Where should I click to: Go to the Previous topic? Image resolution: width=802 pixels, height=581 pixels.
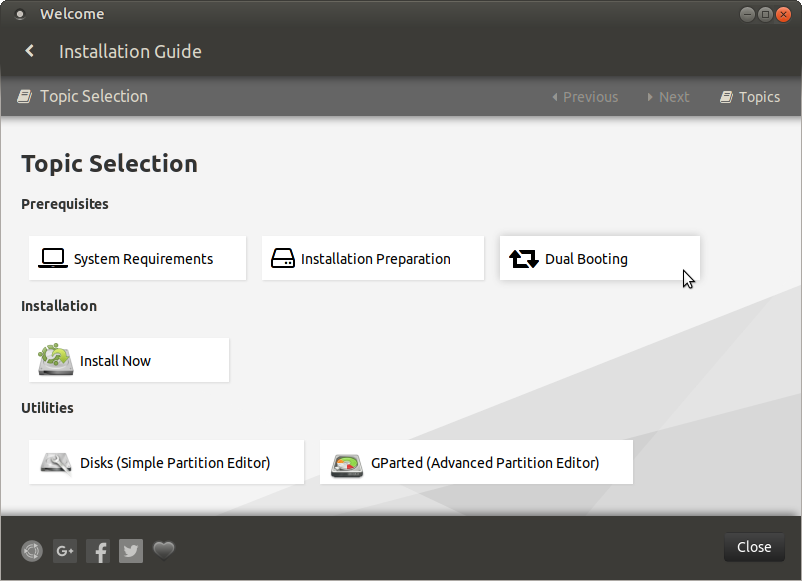(x=585, y=97)
